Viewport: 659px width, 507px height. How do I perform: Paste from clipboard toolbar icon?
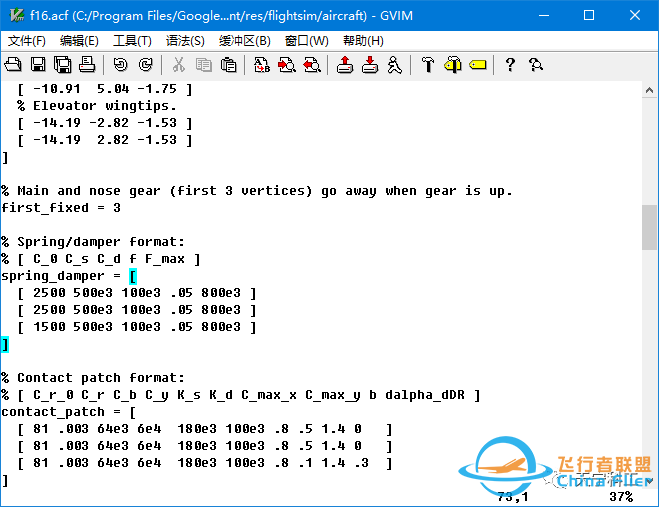click(229, 65)
